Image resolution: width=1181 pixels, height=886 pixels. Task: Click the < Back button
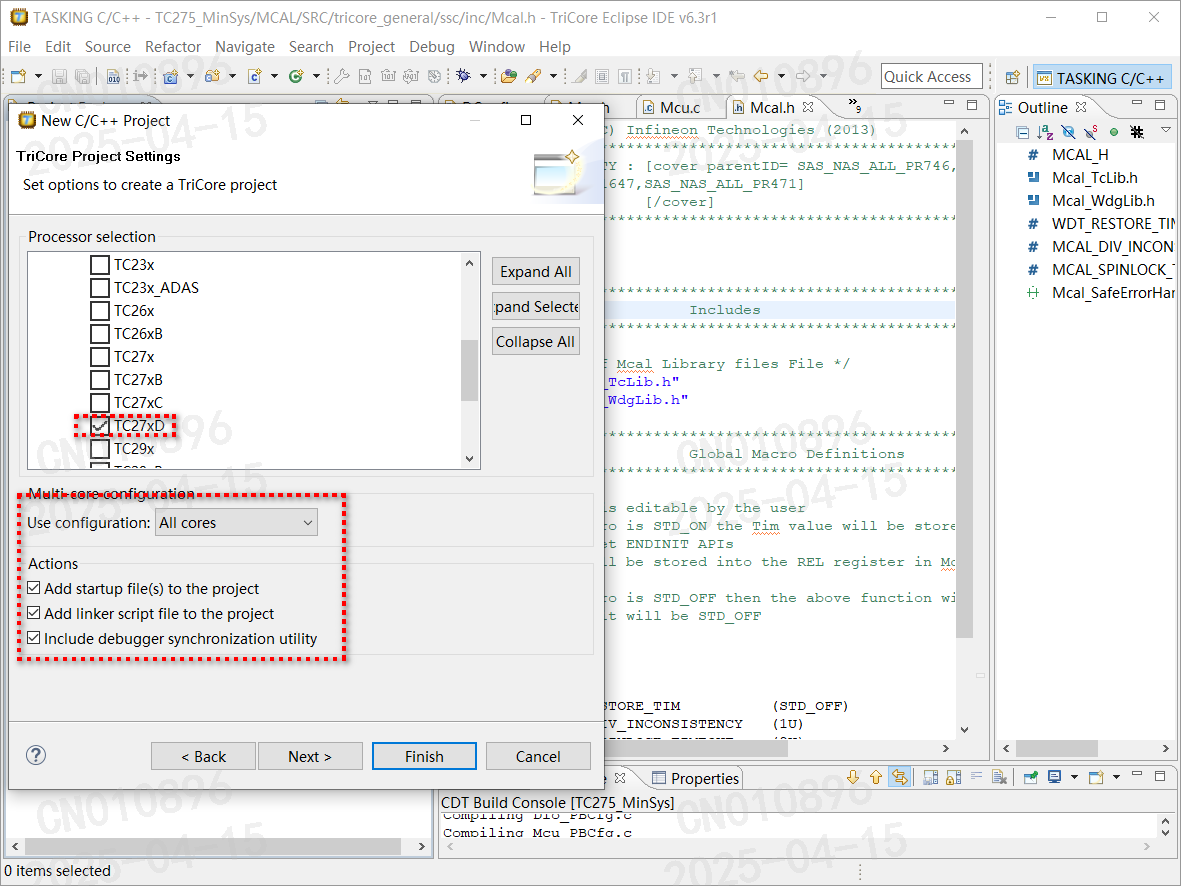point(203,756)
